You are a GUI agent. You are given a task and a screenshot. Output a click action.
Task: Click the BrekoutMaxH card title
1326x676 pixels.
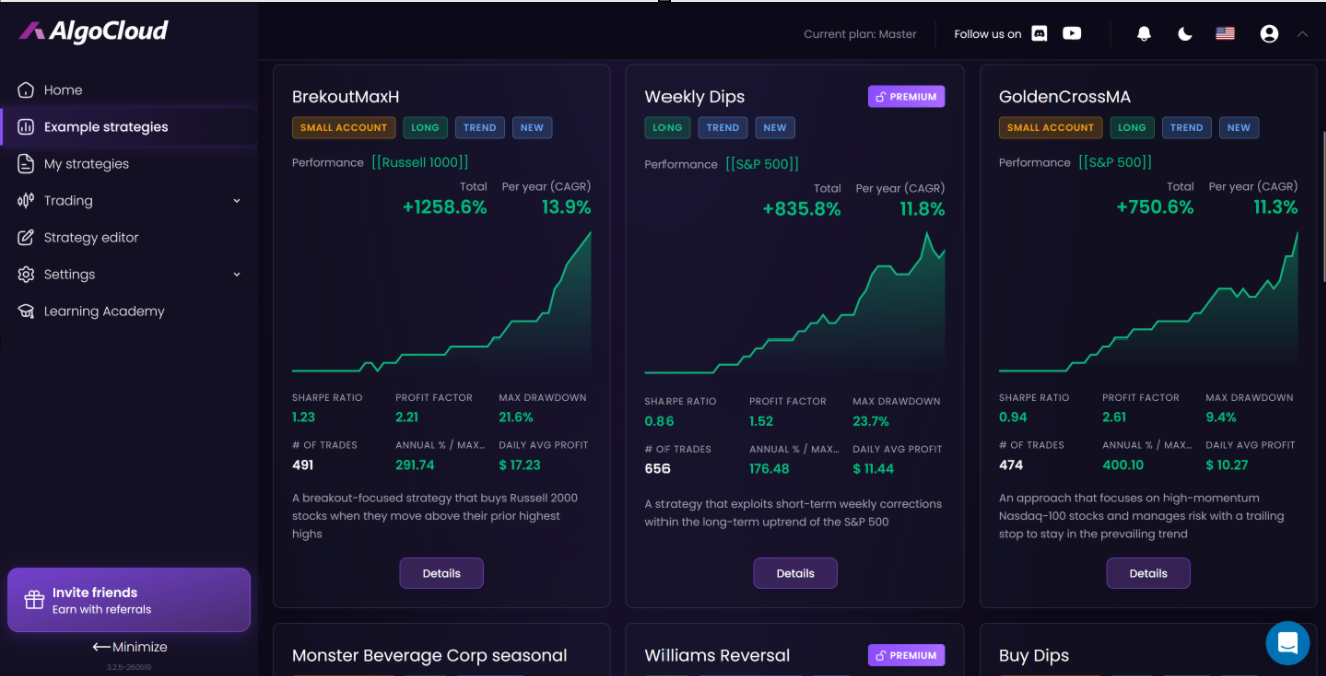346,97
